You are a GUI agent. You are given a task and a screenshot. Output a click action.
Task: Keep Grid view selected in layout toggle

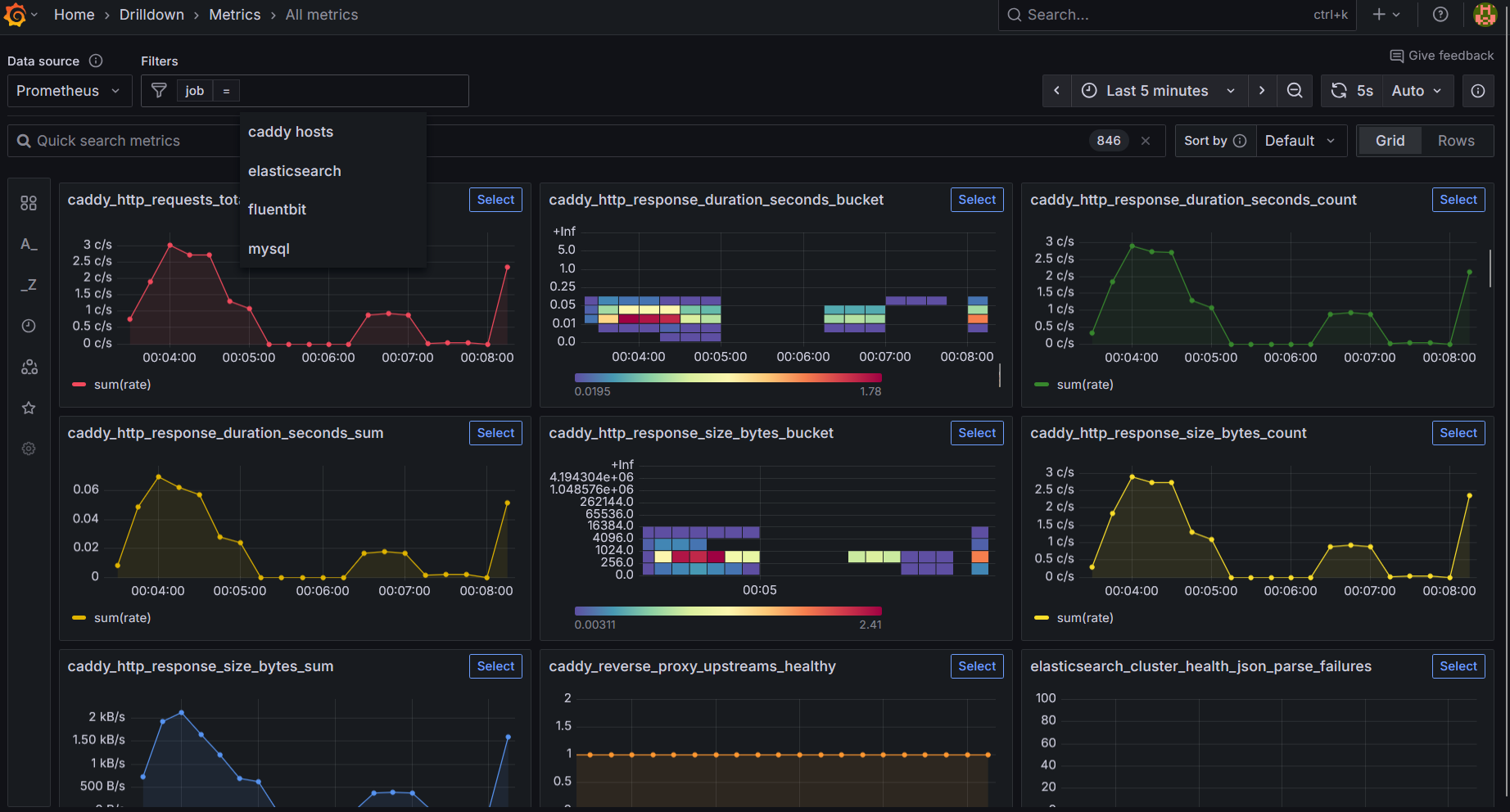click(x=1390, y=140)
